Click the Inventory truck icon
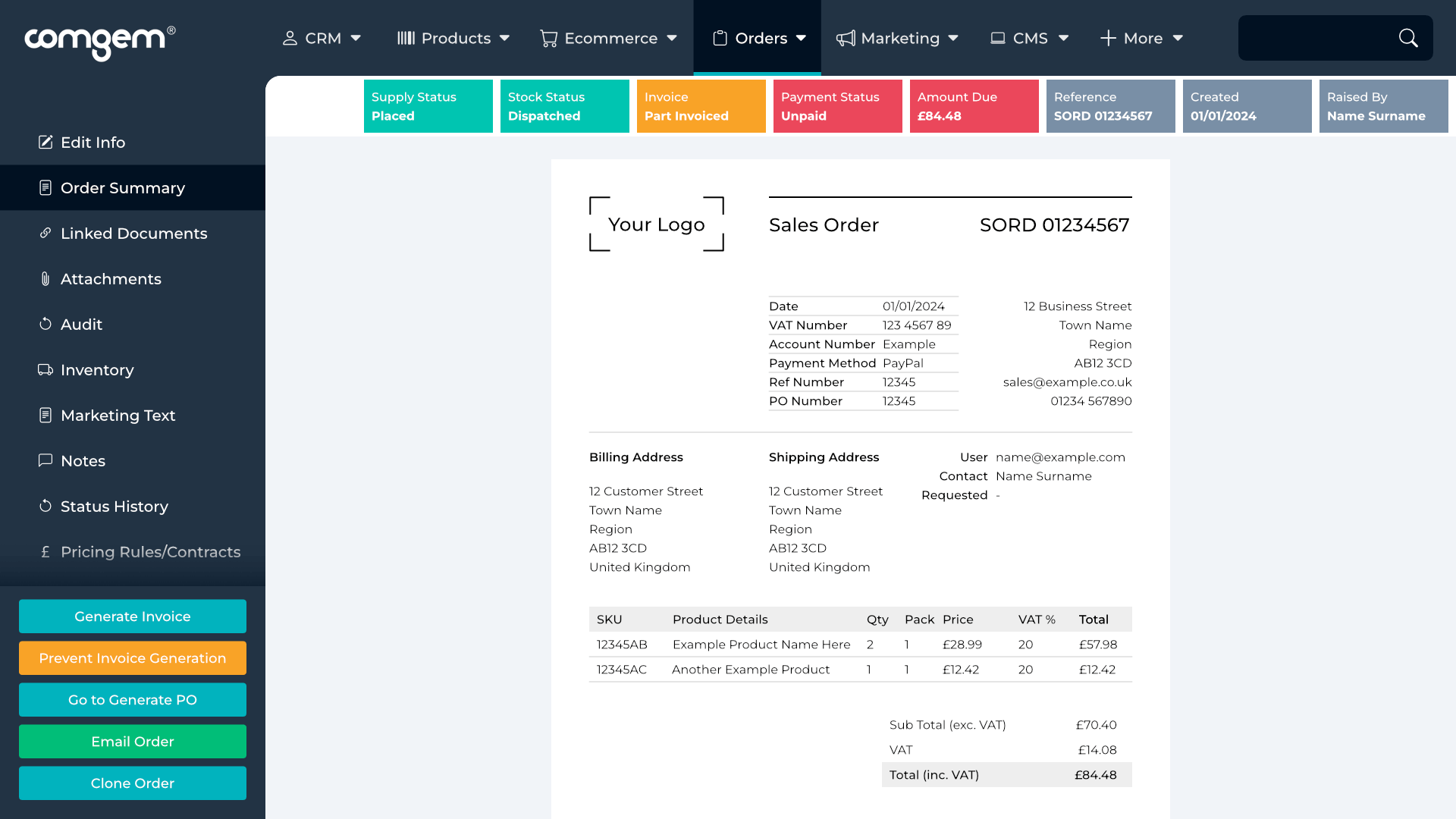This screenshot has height=819, width=1456. point(45,369)
